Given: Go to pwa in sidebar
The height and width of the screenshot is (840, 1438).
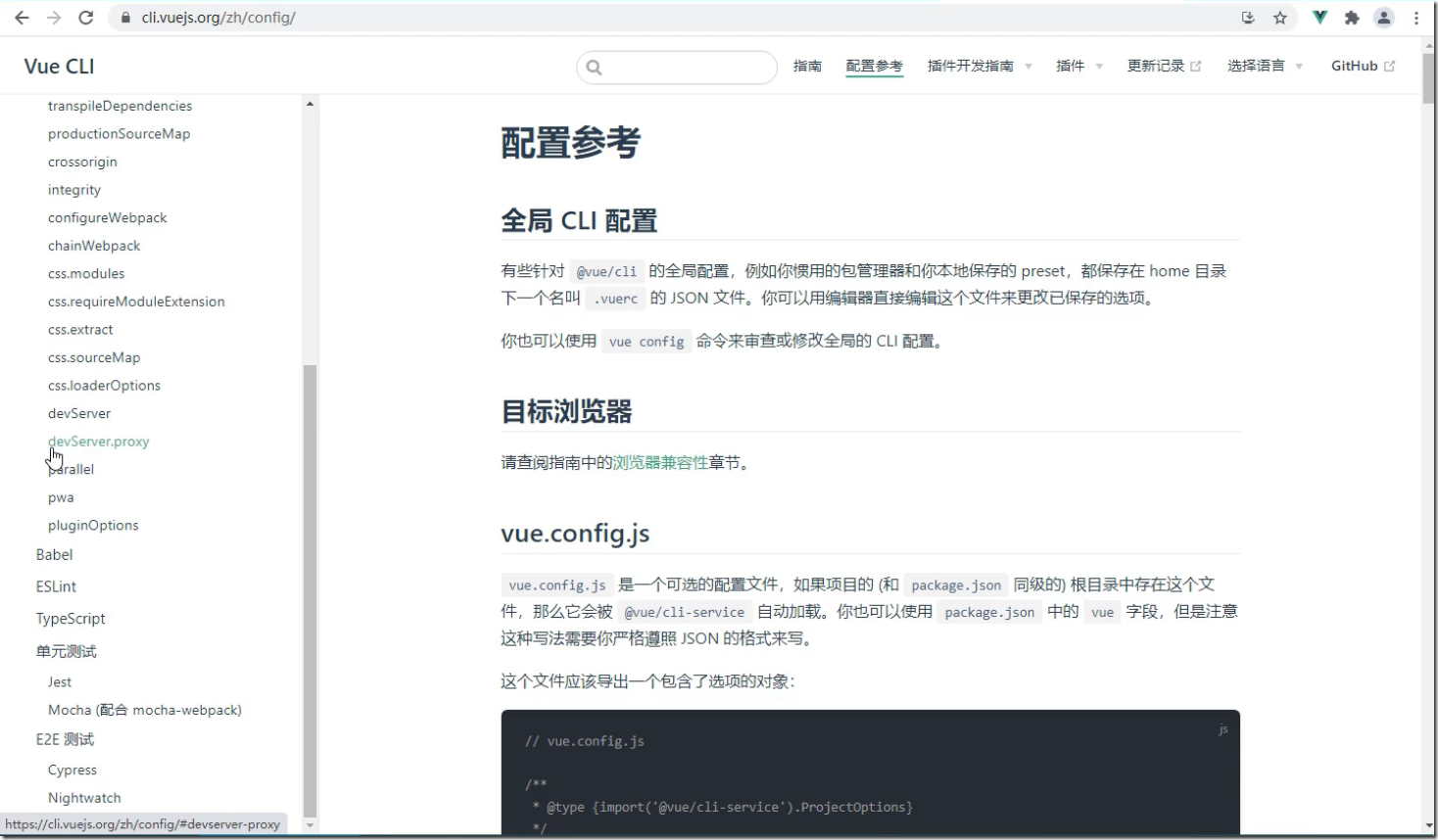Looking at the screenshot, I should coord(61,497).
